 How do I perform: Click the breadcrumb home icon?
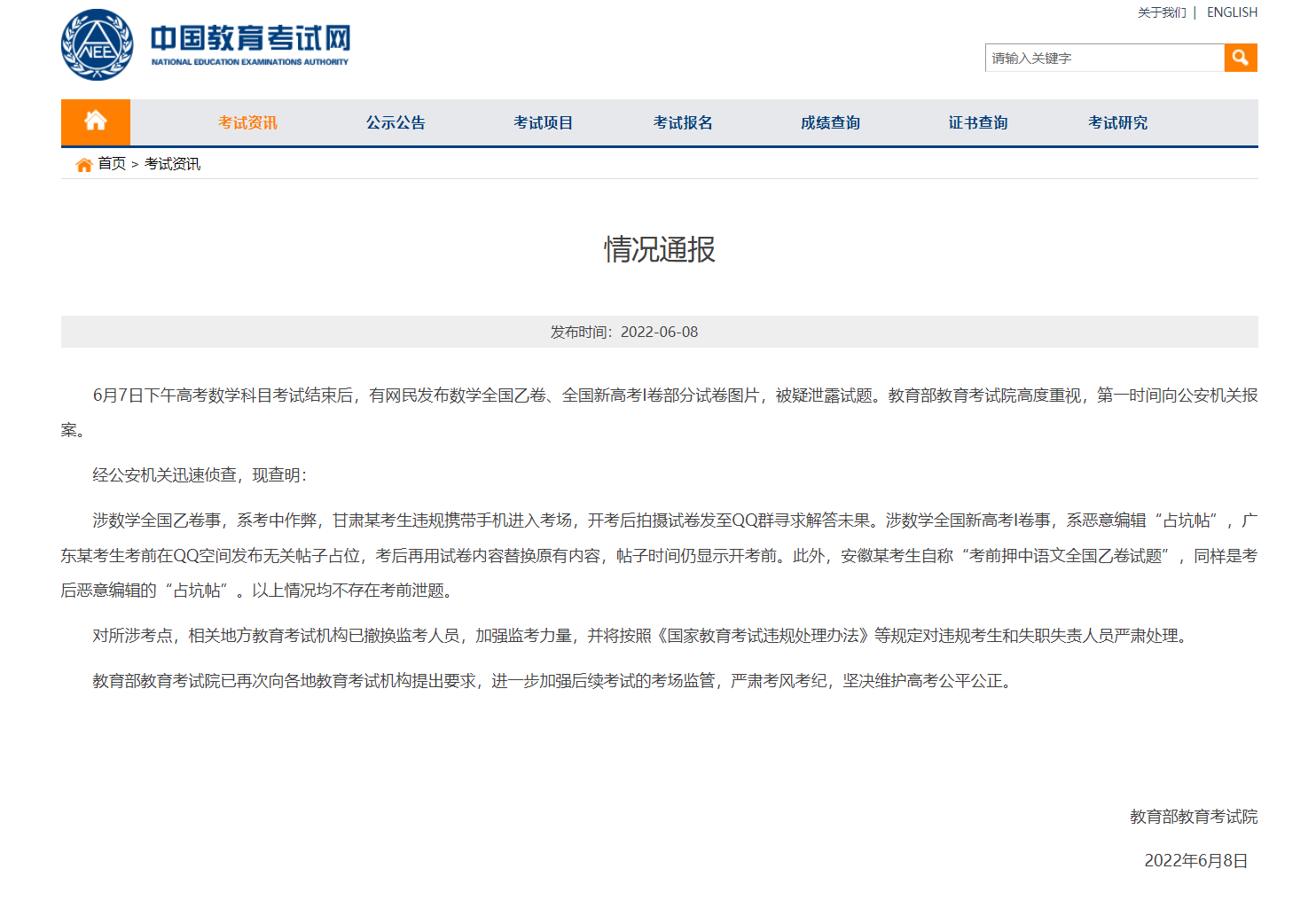(84, 164)
